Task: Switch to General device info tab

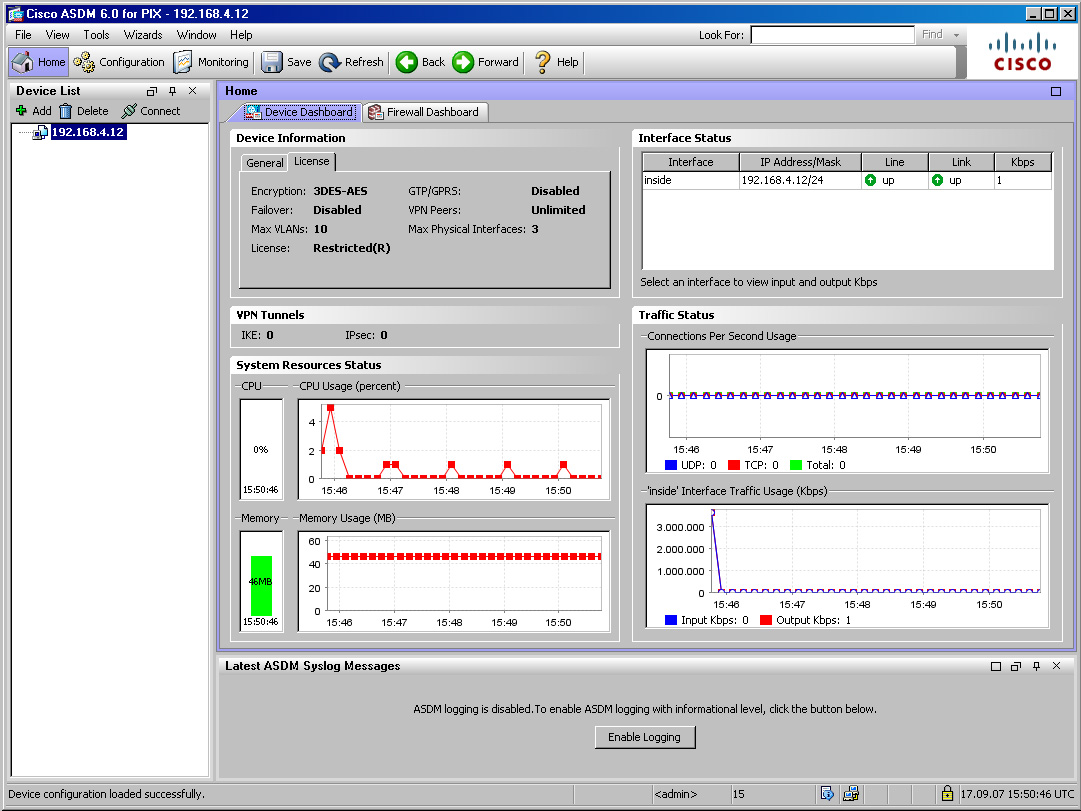Action: (x=265, y=163)
